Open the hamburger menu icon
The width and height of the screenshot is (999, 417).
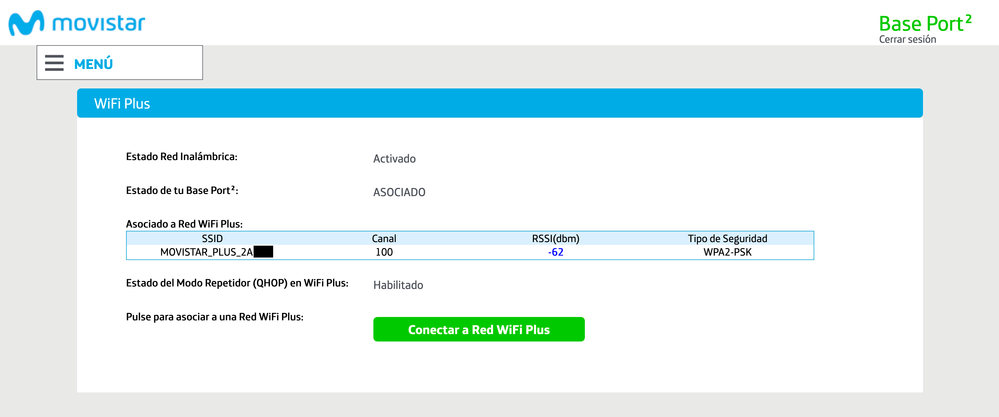[x=54, y=63]
